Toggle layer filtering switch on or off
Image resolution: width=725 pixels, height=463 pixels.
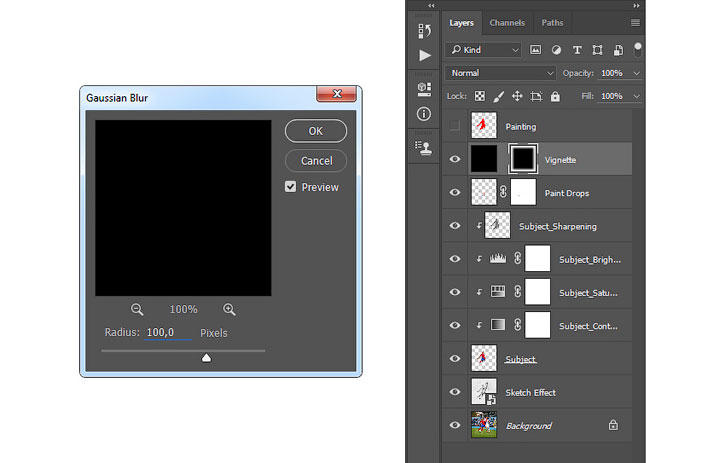tap(638, 49)
